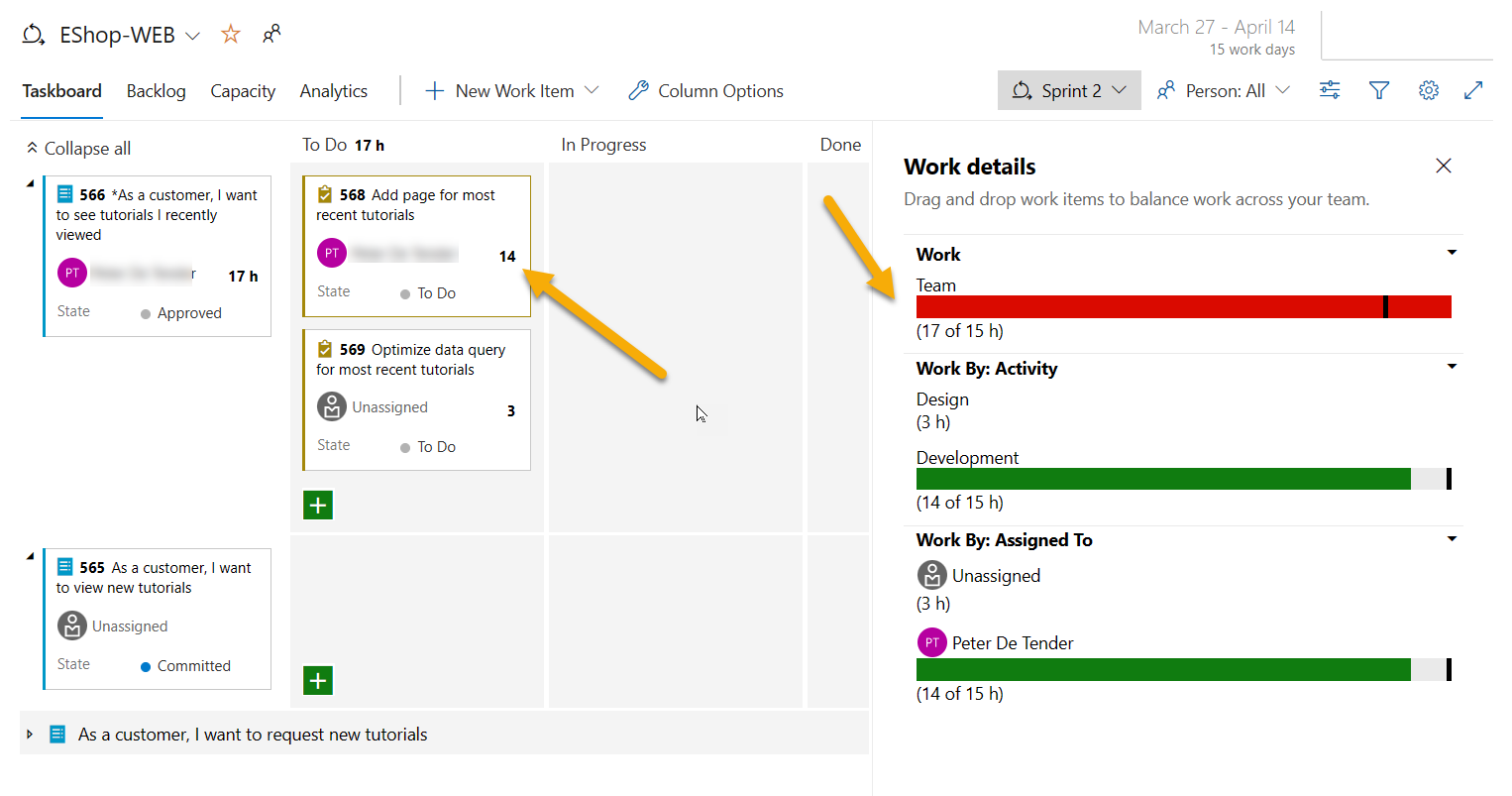Switch to the Capacity tab
The image size is (1512, 796).
pos(243,91)
